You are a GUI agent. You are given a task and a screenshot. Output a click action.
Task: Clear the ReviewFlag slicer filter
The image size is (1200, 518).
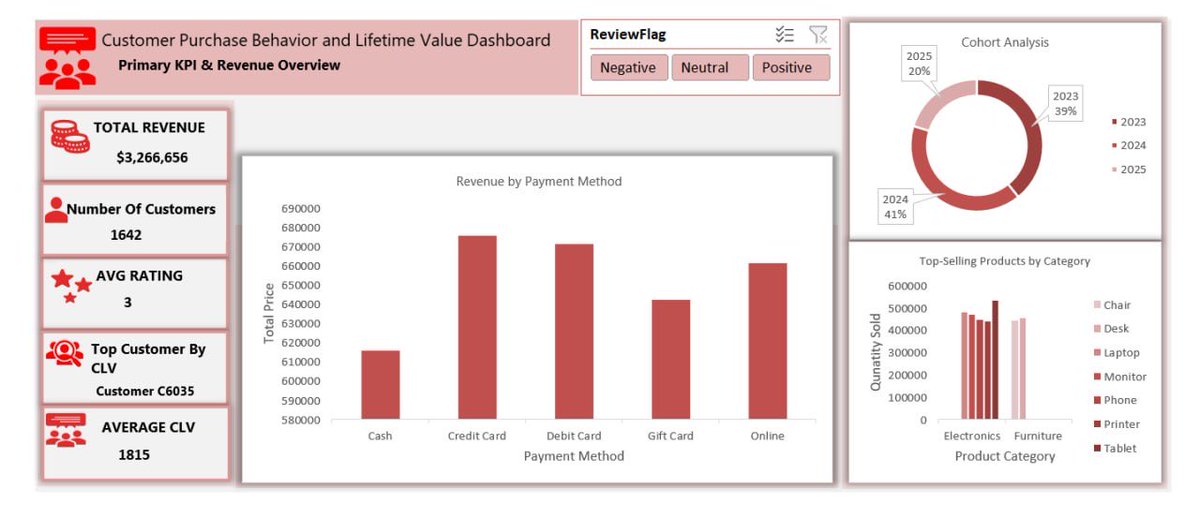click(x=818, y=35)
